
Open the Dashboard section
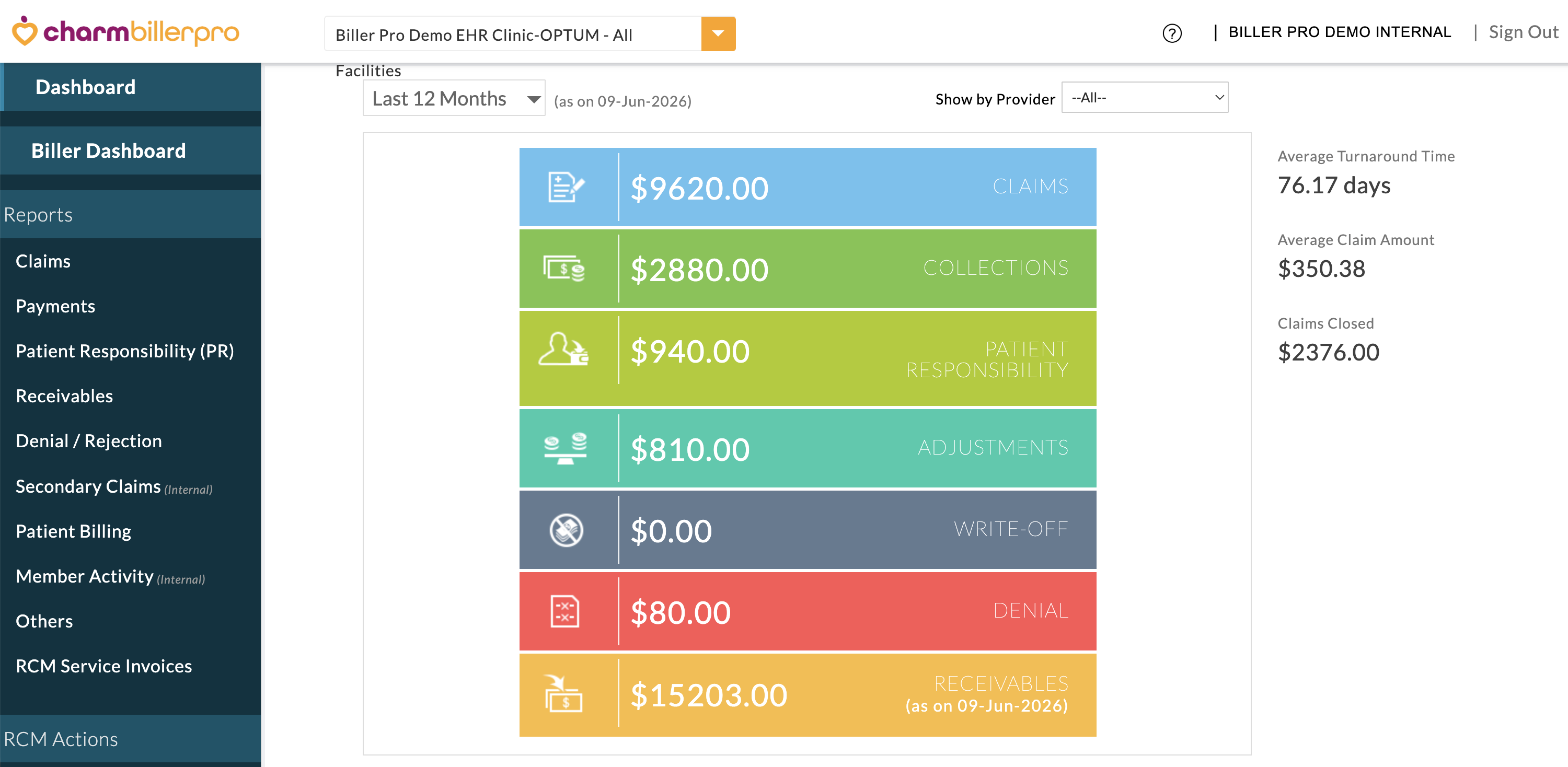[x=130, y=87]
